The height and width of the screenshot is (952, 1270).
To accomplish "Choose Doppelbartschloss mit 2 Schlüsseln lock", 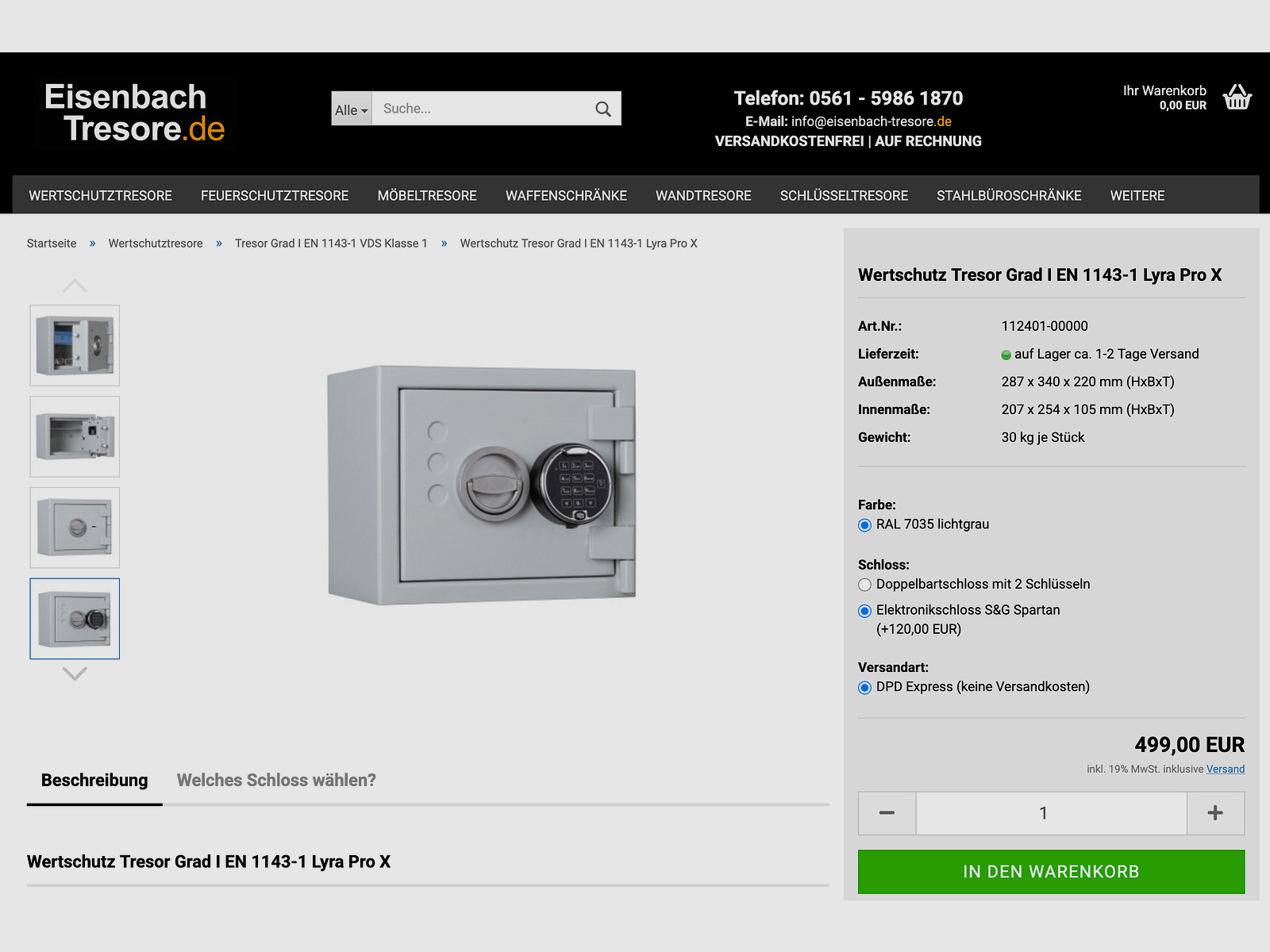I will pos(865,585).
